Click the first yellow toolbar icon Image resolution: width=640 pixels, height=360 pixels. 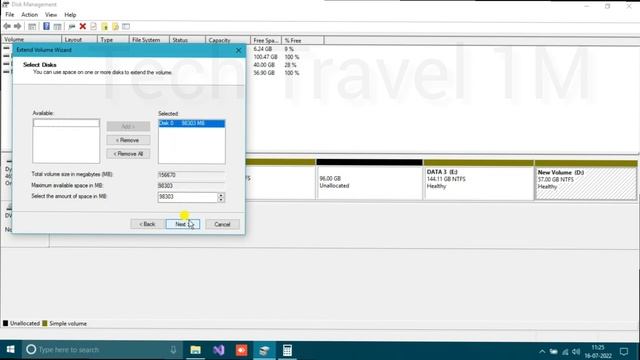[x=104, y=27]
